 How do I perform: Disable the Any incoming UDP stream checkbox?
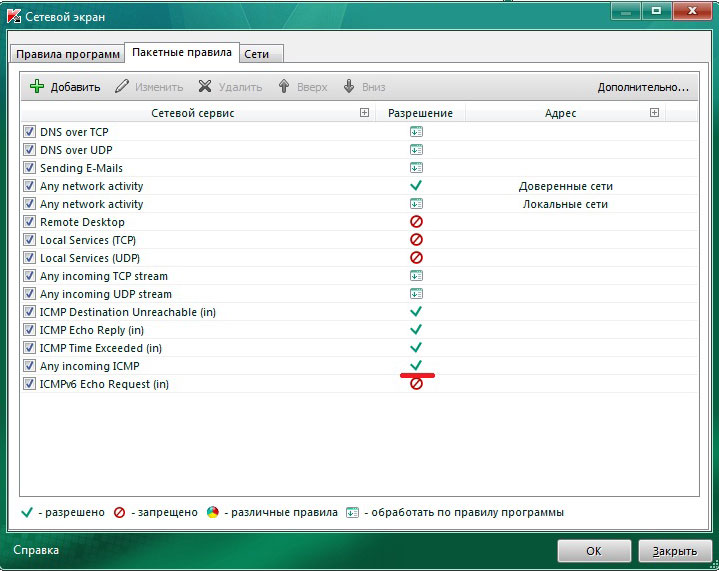(x=29, y=294)
